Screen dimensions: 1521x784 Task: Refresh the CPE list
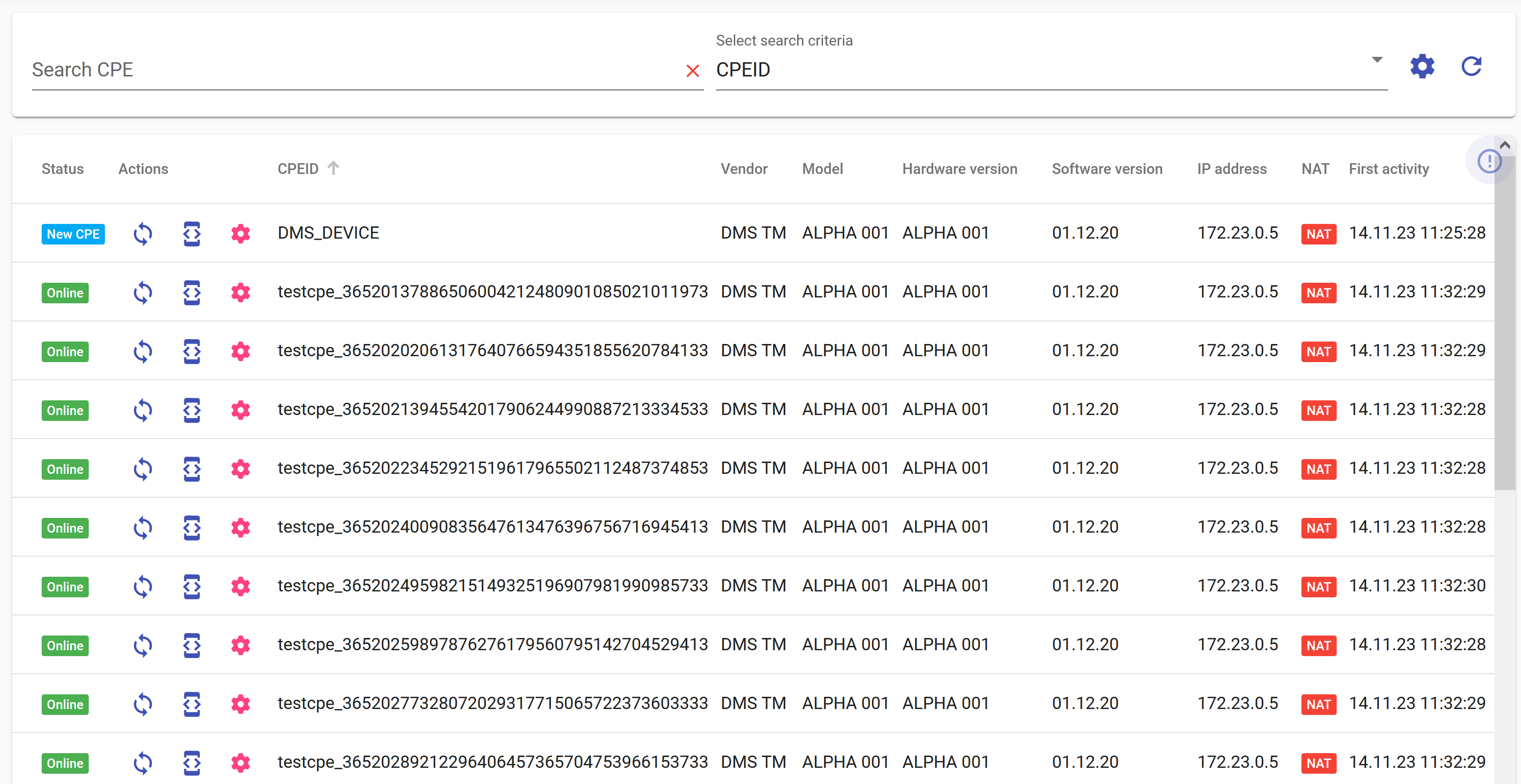coord(1471,66)
